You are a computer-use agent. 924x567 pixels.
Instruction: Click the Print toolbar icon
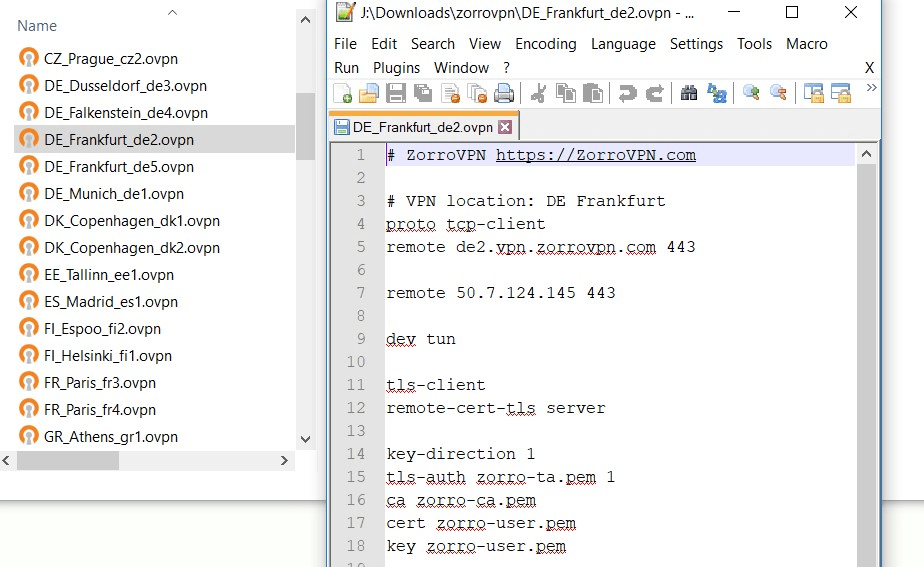pos(504,93)
